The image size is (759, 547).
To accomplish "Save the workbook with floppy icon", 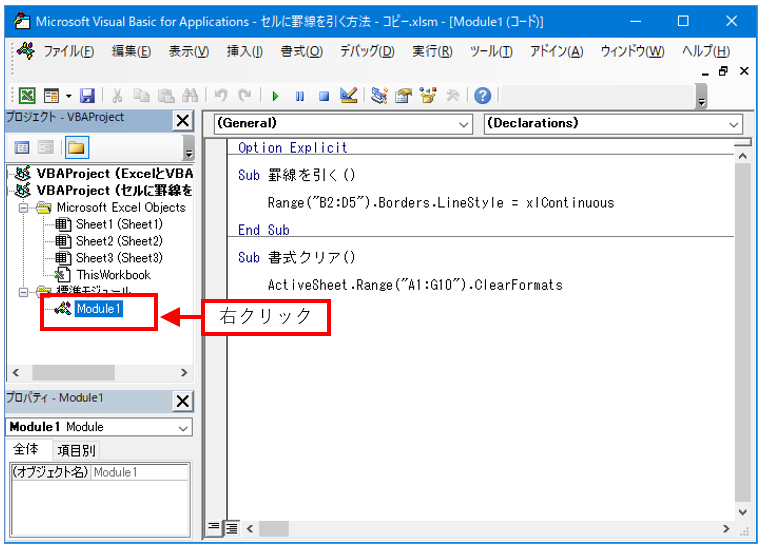I will tap(87, 95).
